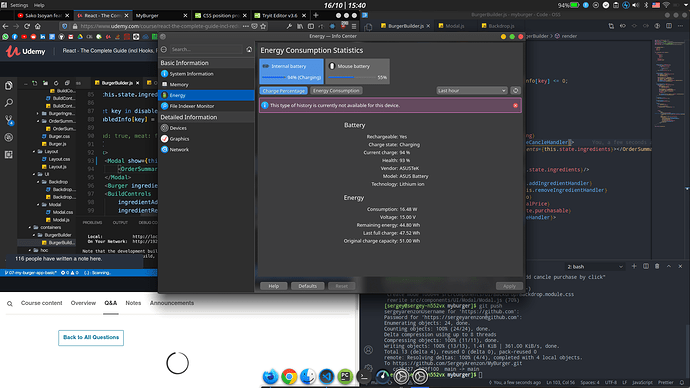Switch to Tryit Editor v3.6 tab
Viewport: 690px width, 388px height.
point(280,15)
